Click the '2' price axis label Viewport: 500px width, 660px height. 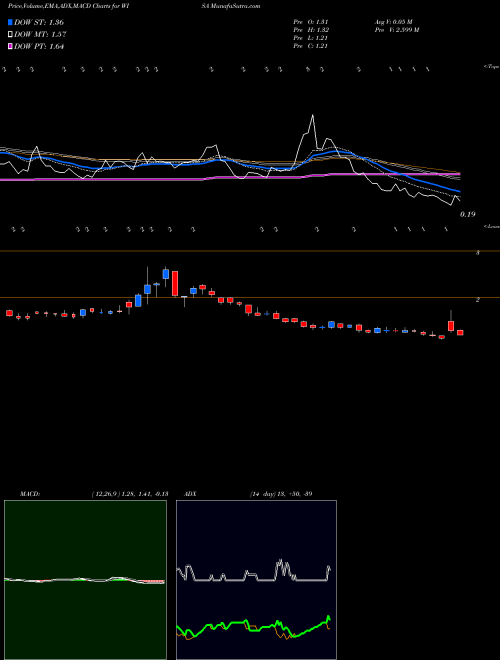pos(478,300)
